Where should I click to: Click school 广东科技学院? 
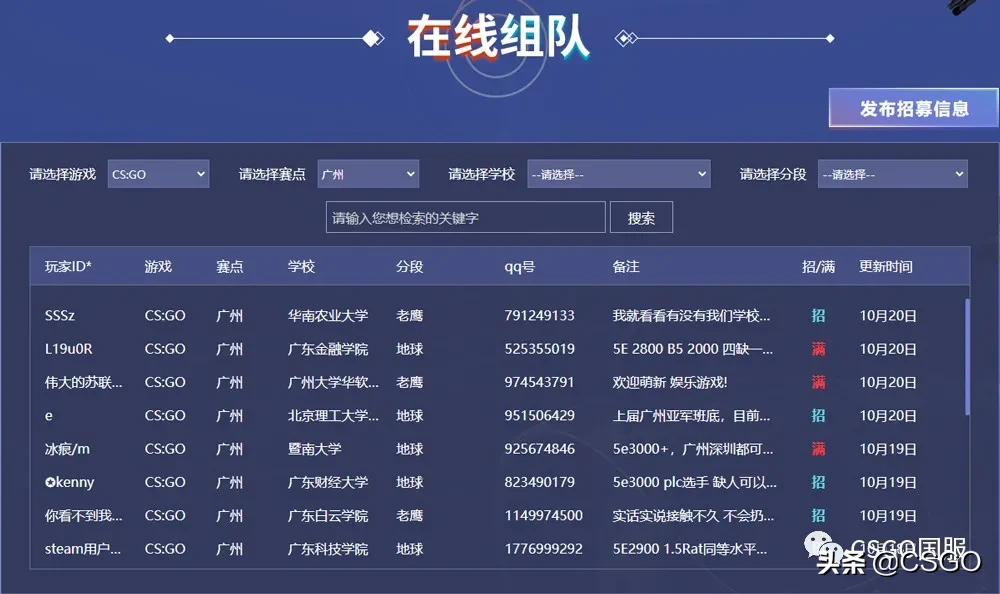(328, 549)
